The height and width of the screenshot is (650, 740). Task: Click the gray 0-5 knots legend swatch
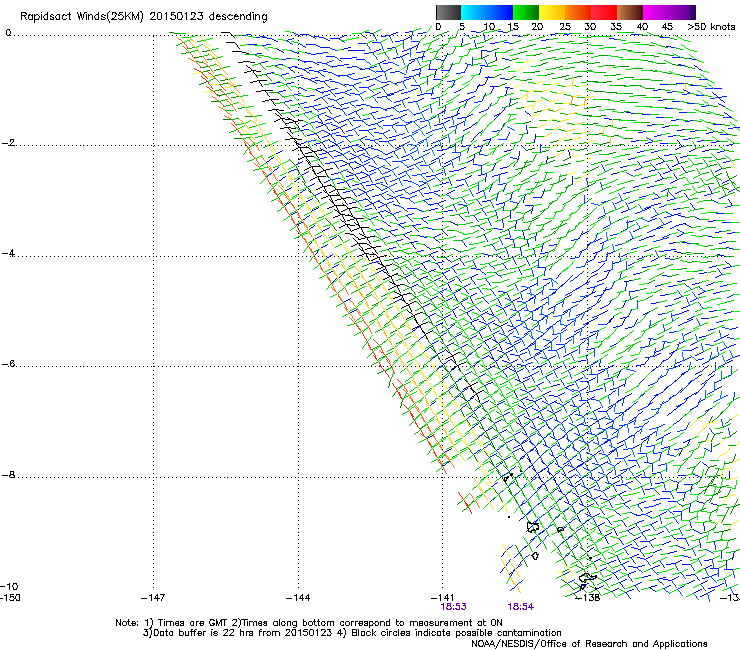tap(448, 12)
